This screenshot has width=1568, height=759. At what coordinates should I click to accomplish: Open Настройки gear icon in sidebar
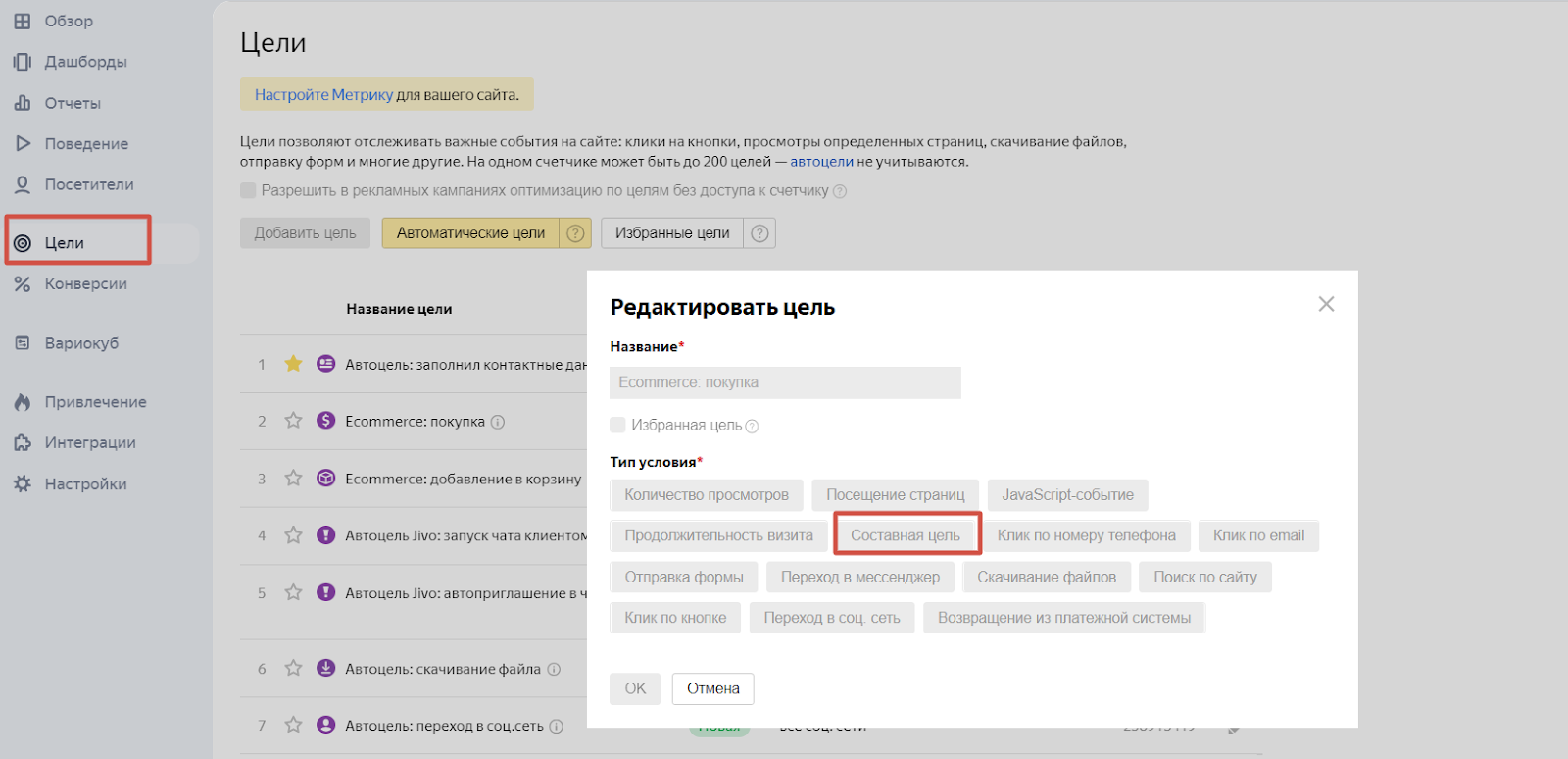click(x=23, y=484)
